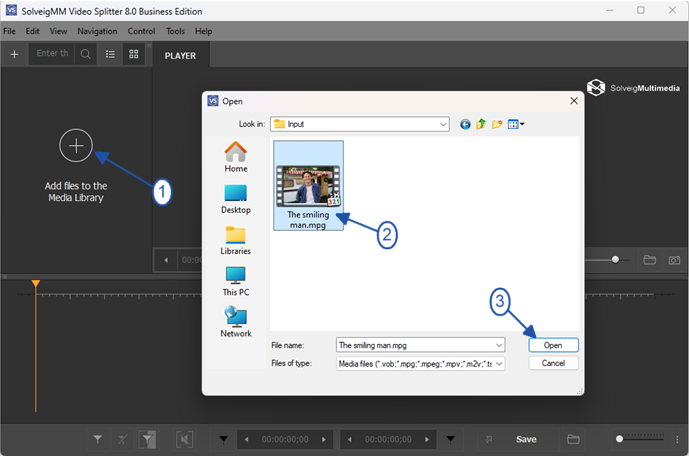Click Cancel in the Open dialog
Image resolution: width=689 pixels, height=456 pixels.
pos(553,363)
